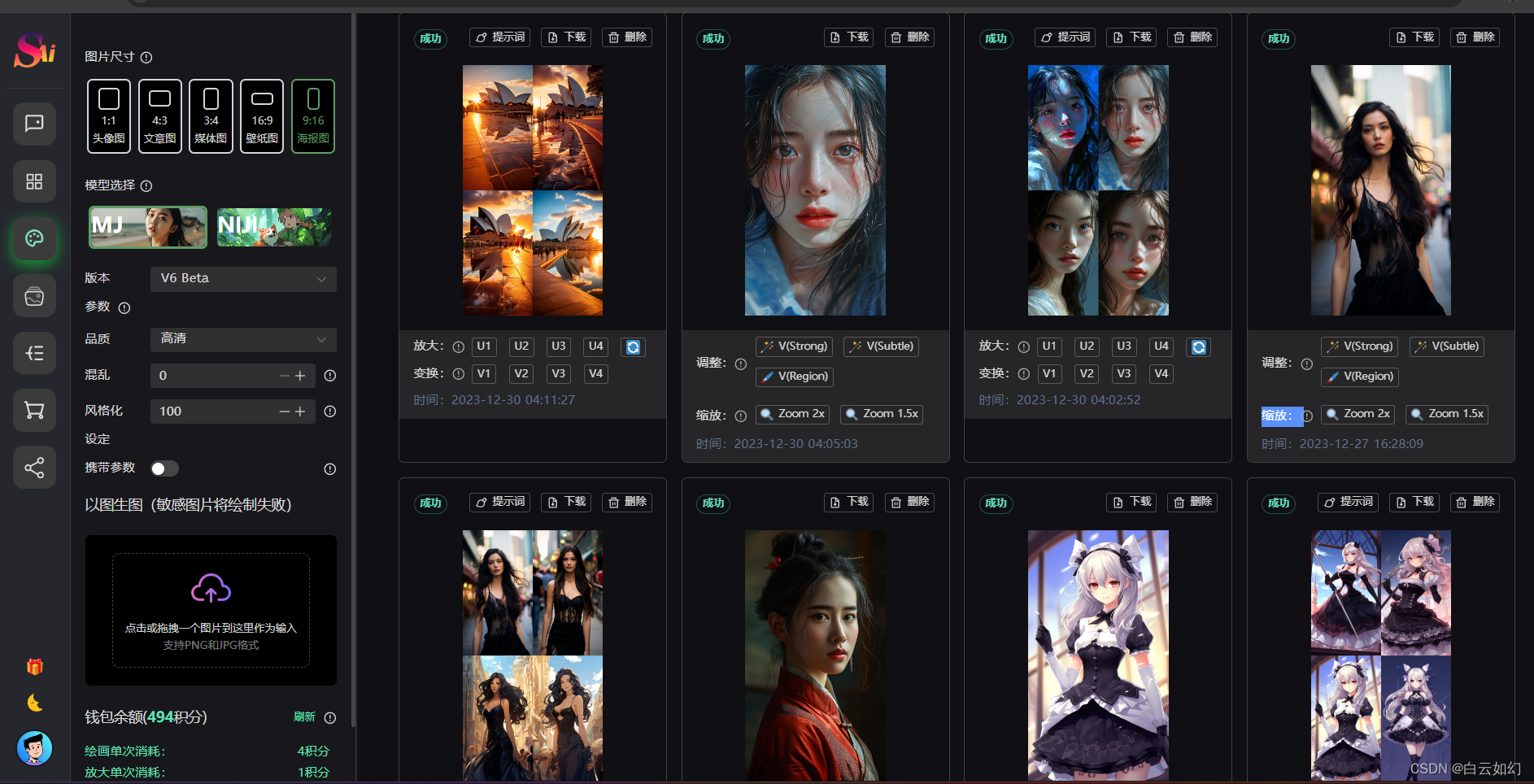
Task: Delete the Sydney Opera House grid card
Action: click(627, 37)
